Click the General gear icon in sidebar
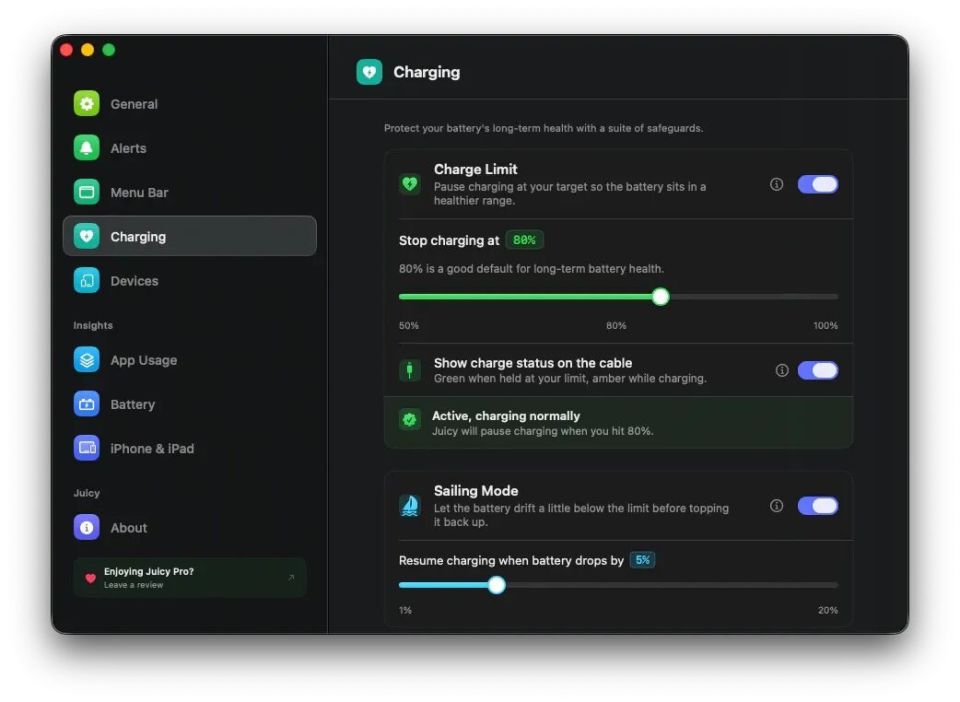 [86, 103]
